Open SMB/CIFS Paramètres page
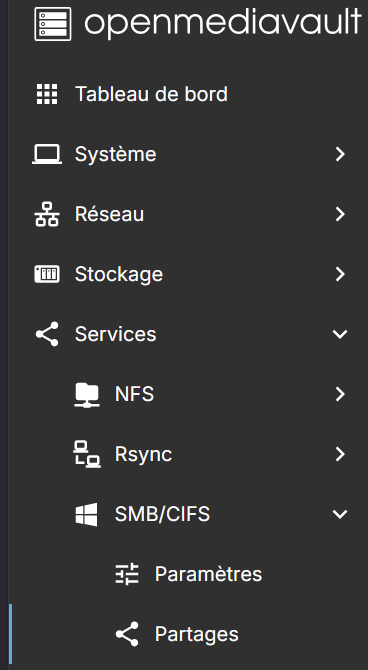This screenshot has width=368, height=670. click(208, 574)
